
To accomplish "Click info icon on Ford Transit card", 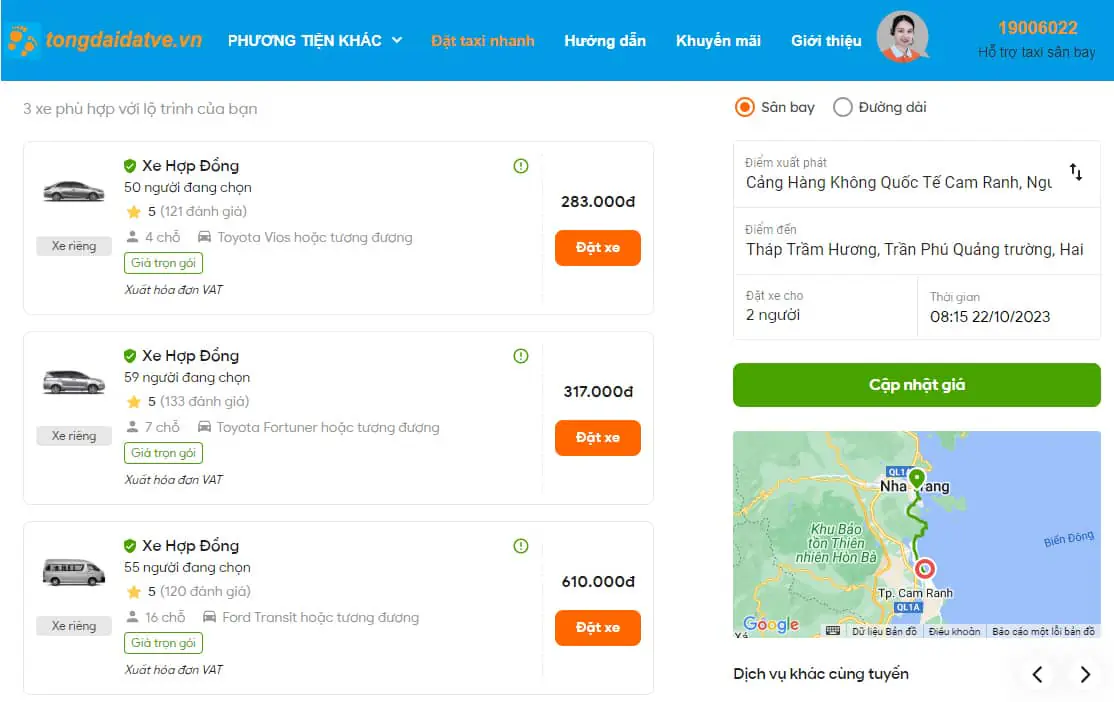I will (521, 546).
